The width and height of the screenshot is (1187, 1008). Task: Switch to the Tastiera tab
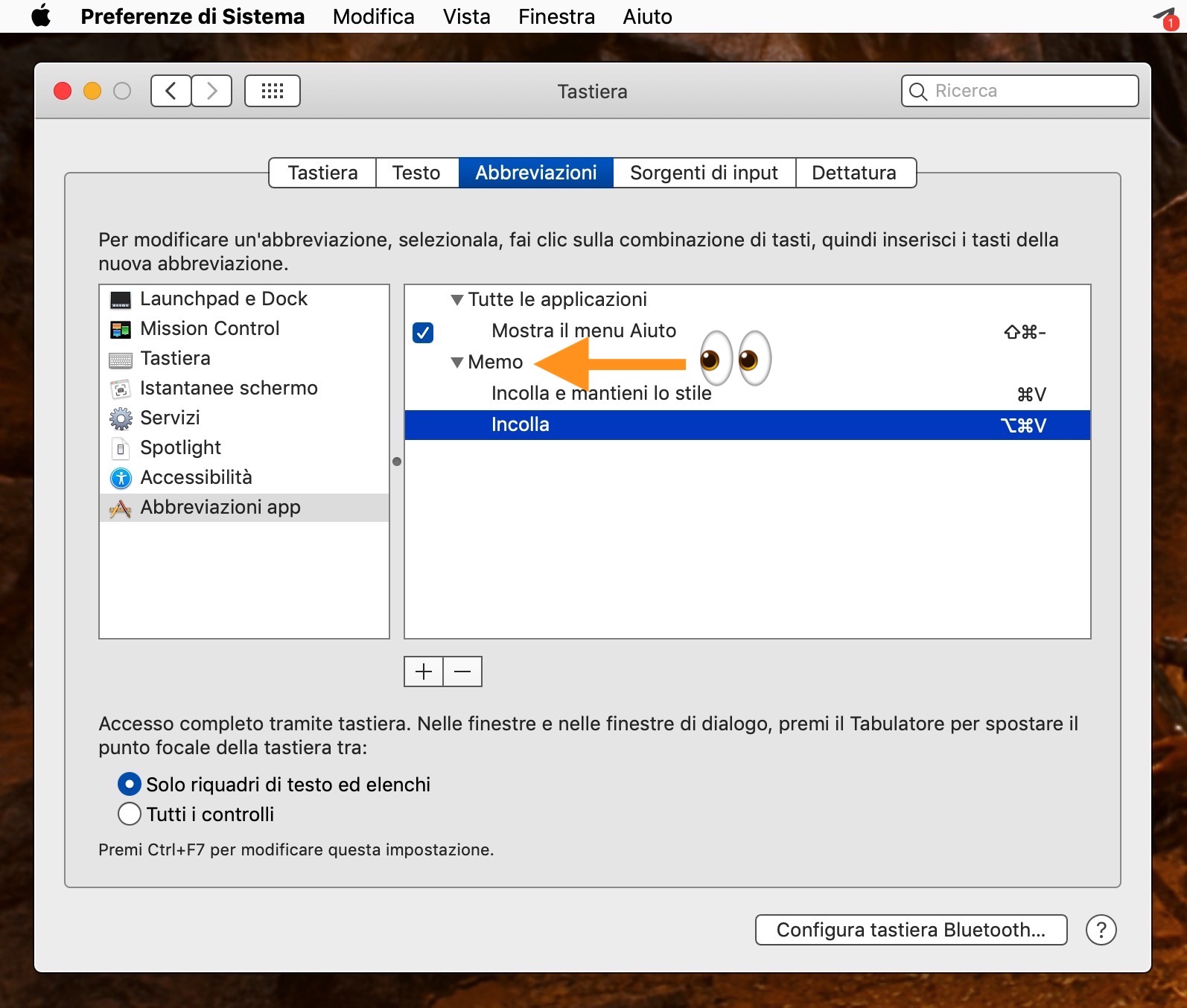[322, 173]
